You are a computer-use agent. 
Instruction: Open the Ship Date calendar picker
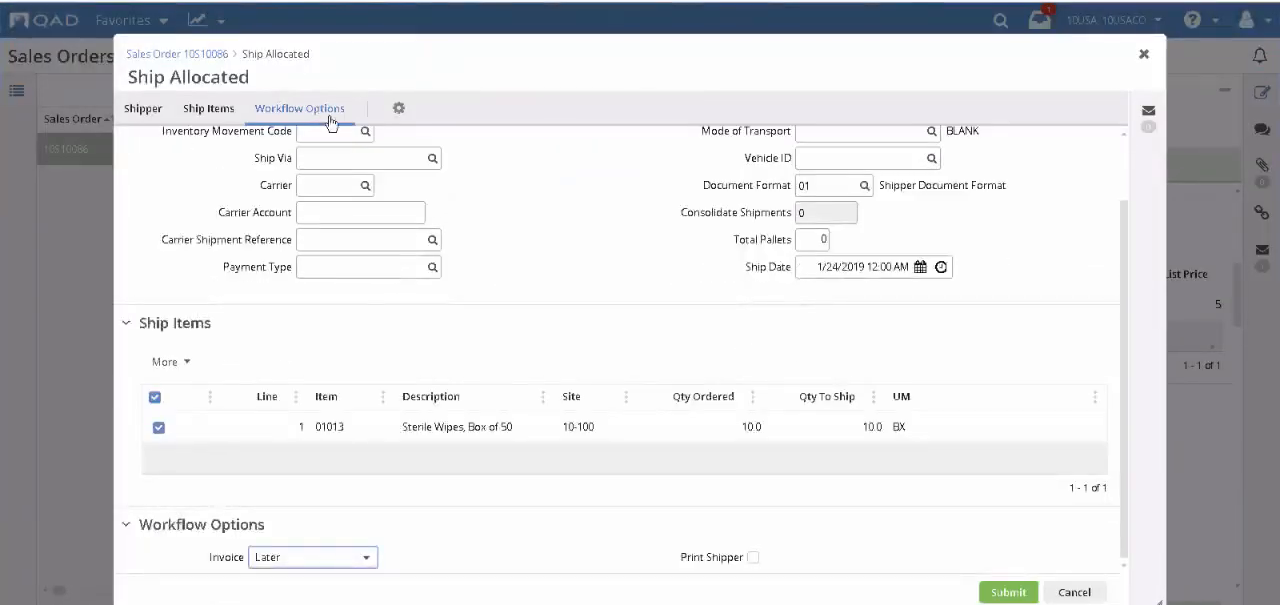pyautogui.click(x=920, y=267)
